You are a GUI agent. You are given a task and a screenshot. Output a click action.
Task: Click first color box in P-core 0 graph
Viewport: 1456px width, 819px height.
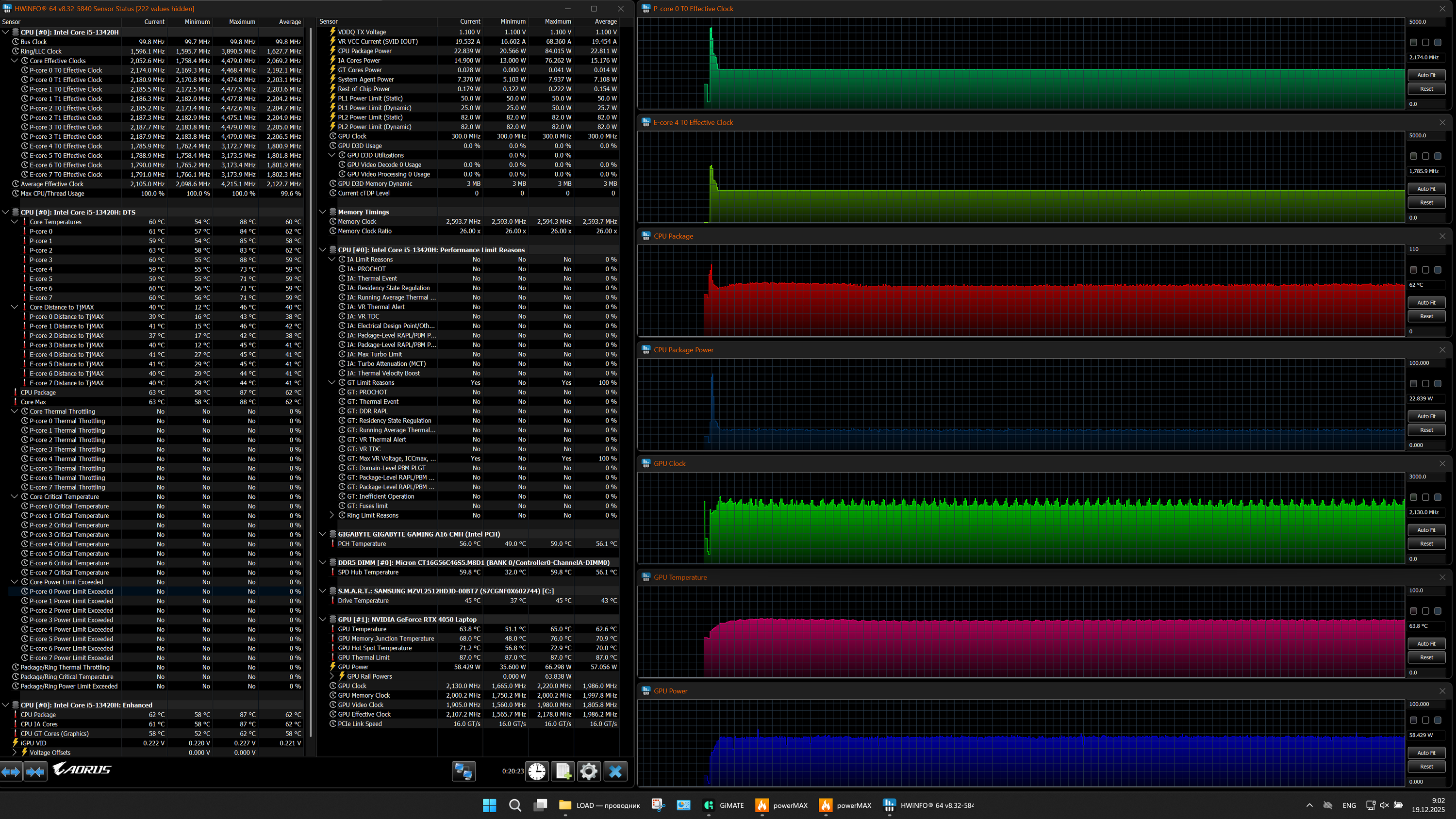pos(1413,42)
